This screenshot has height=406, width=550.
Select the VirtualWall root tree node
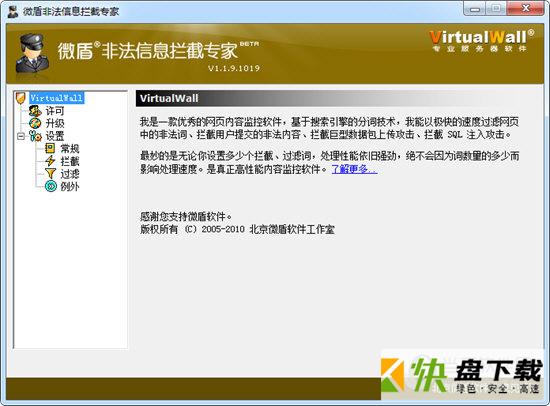tap(56, 98)
